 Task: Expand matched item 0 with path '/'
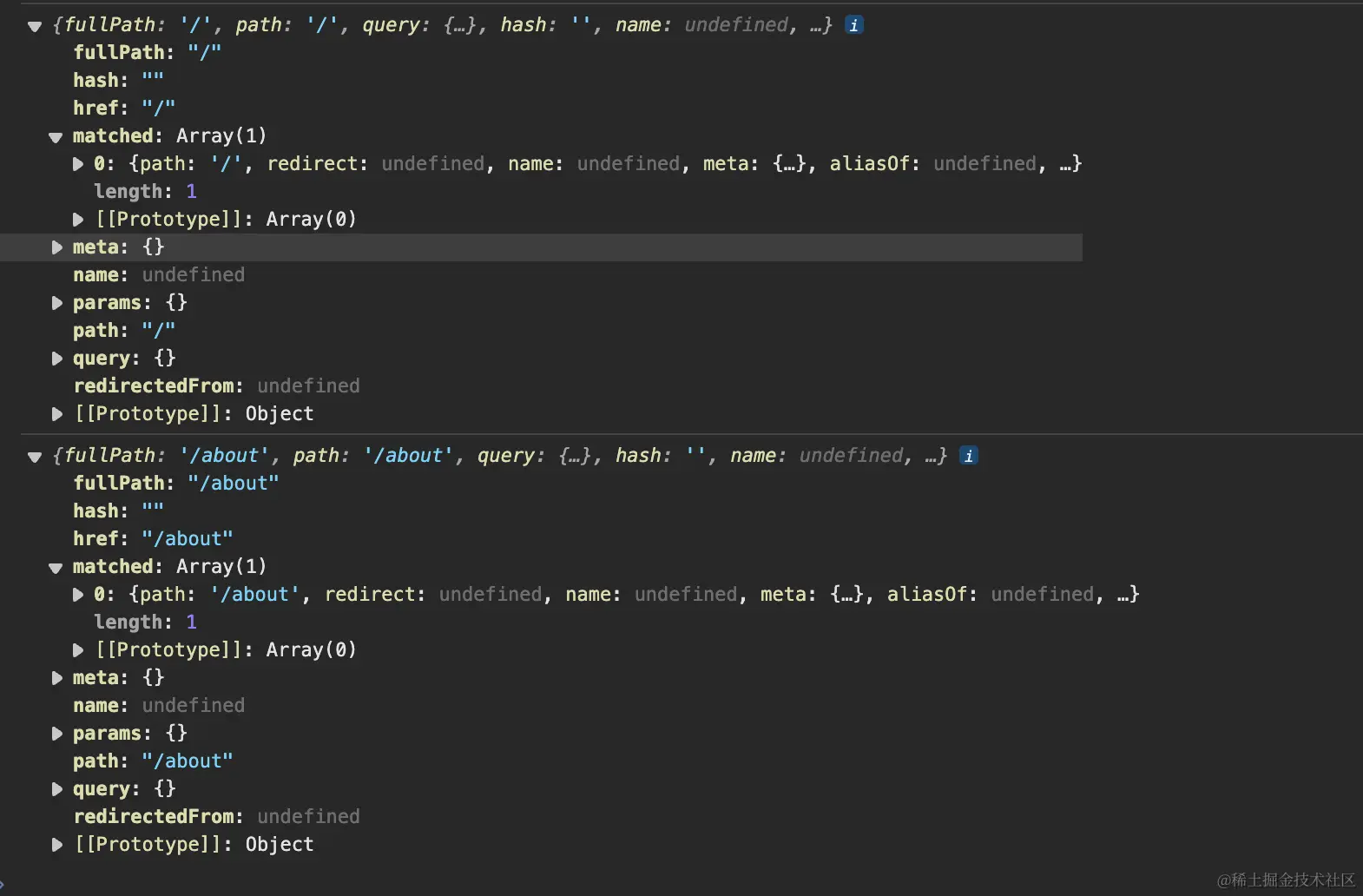click(78, 164)
